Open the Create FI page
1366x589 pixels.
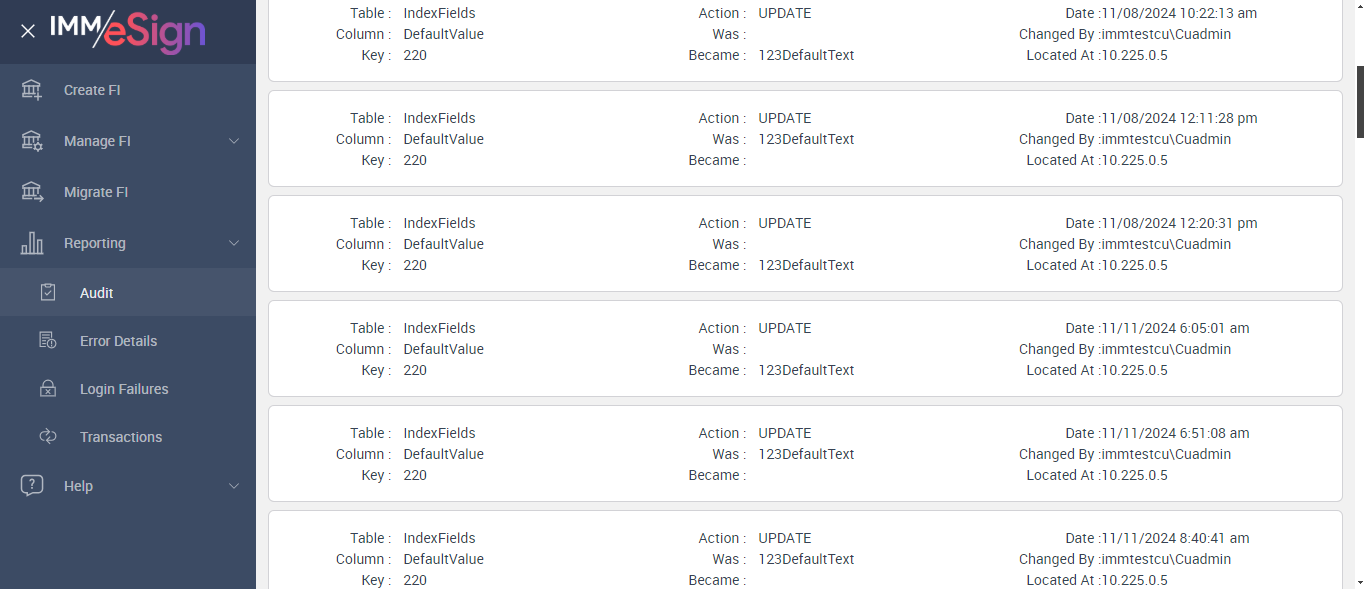pyautogui.click(x=92, y=90)
